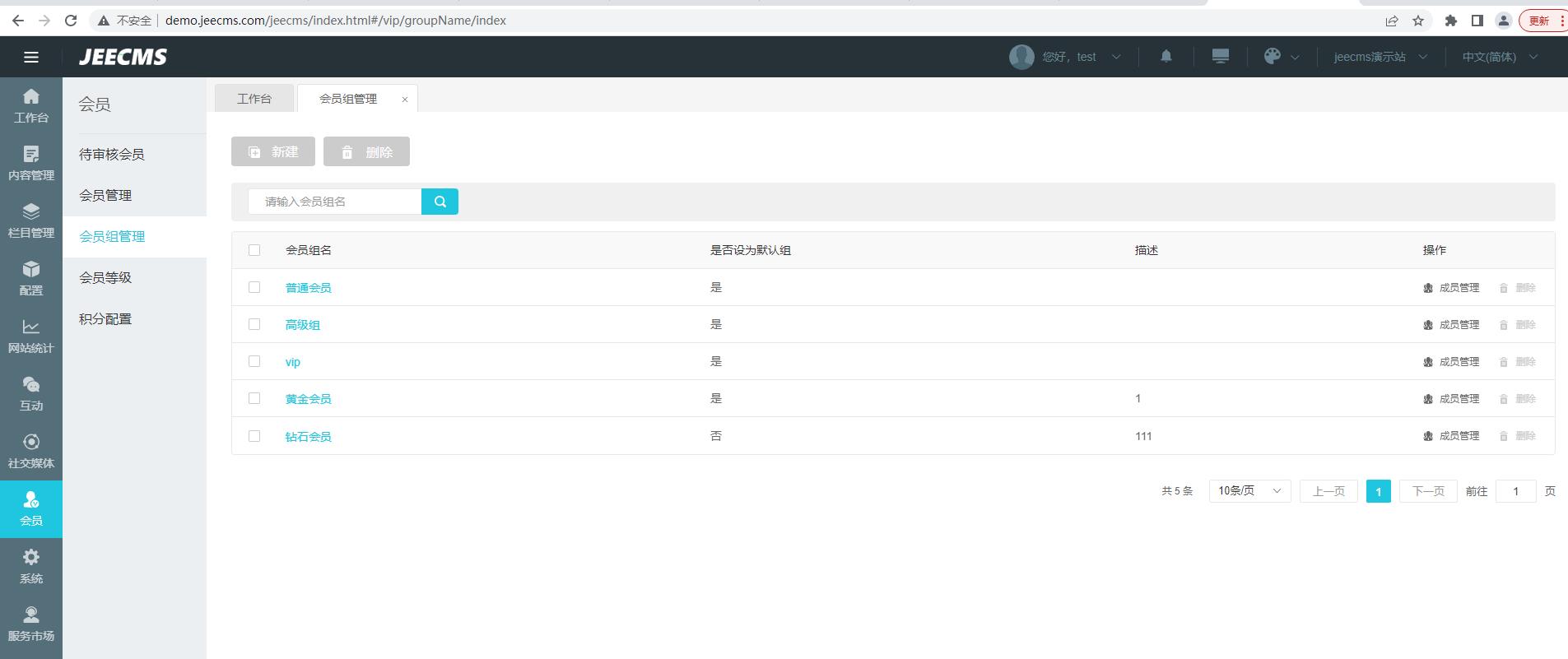Bookmark this page with star icon
This screenshot has height=659, width=1568.
1418,21
